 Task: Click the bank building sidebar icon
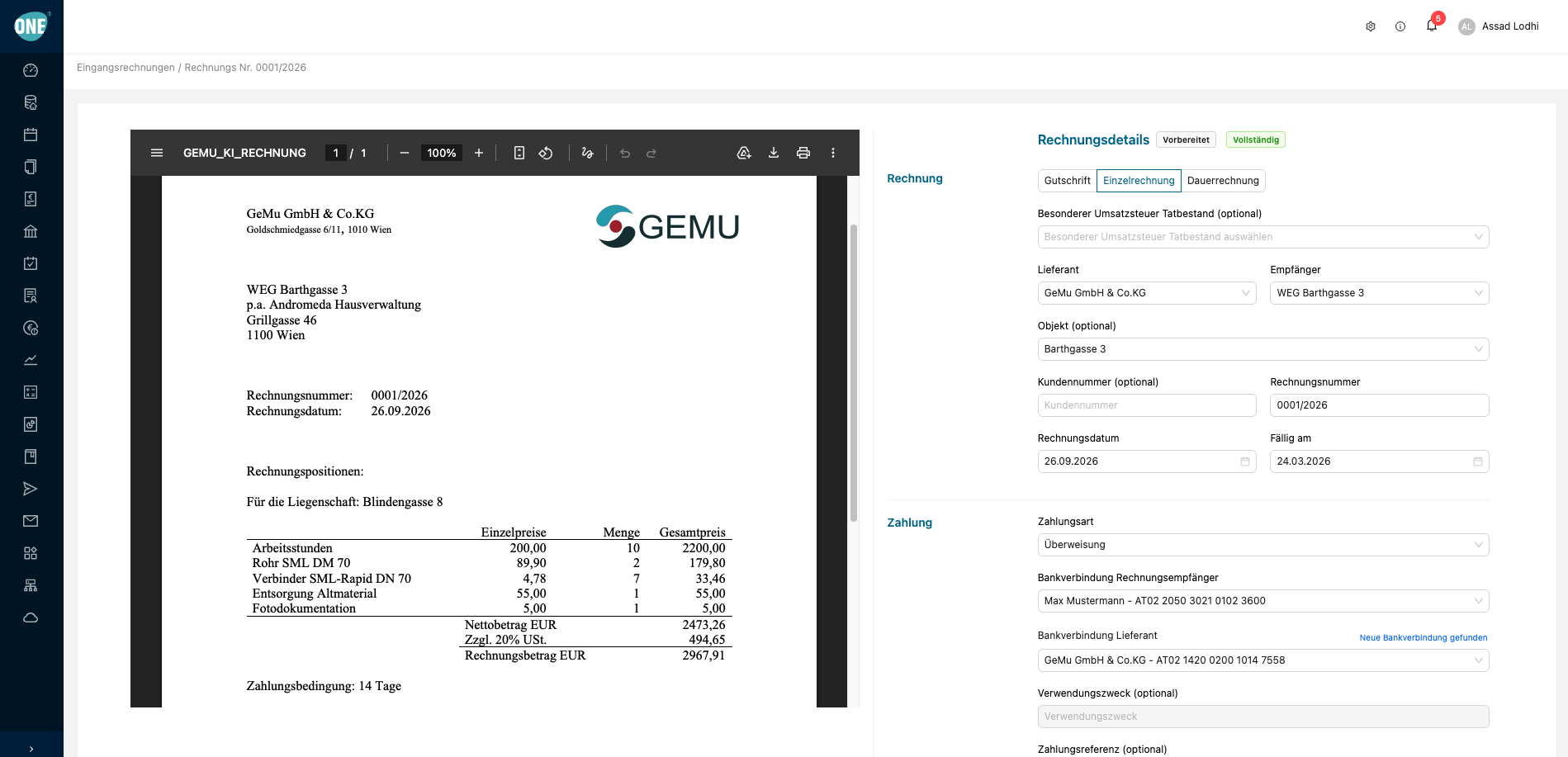click(31, 231)
